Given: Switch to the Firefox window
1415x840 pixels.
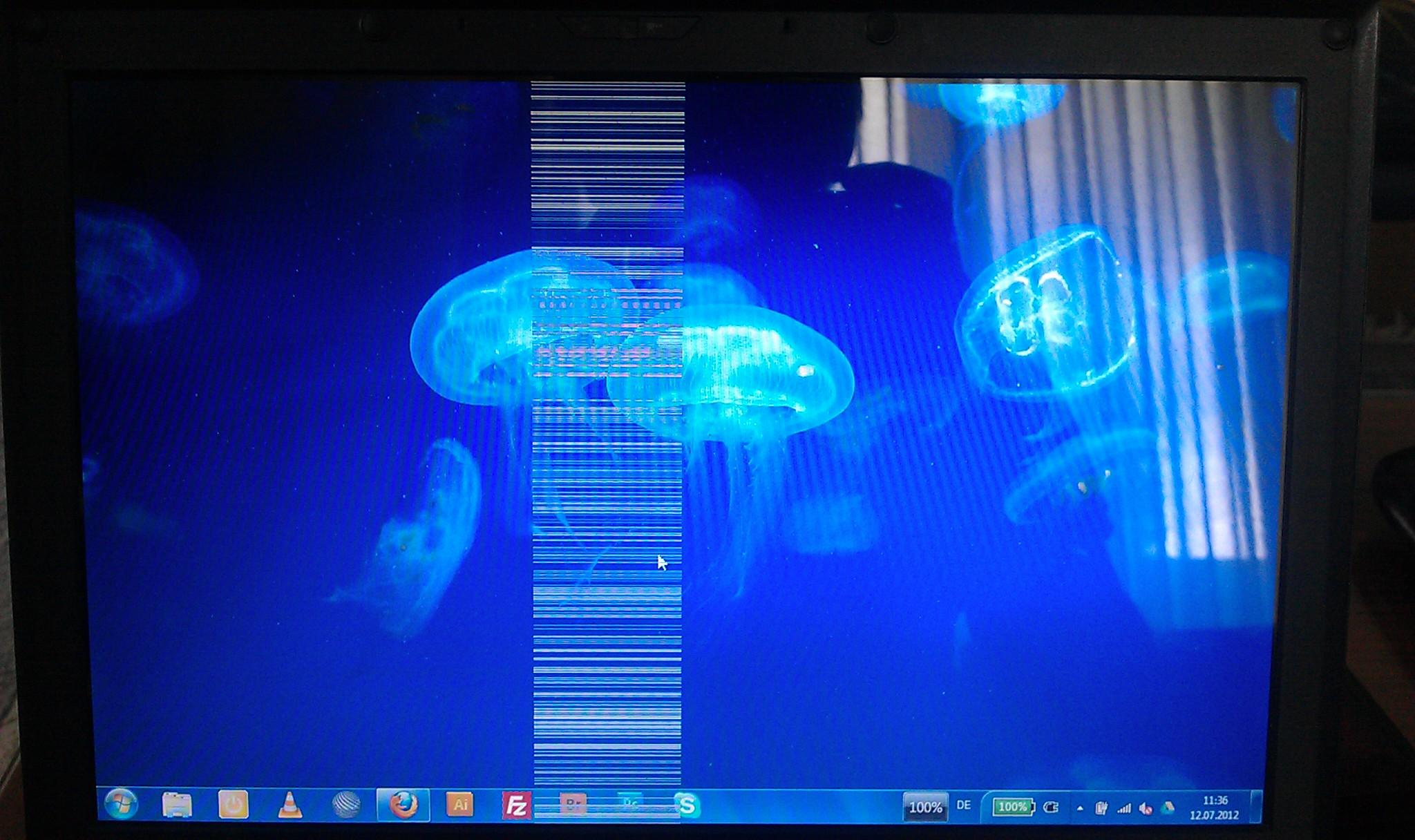Looking at the screenshot, I should click(x=403, y=805).
